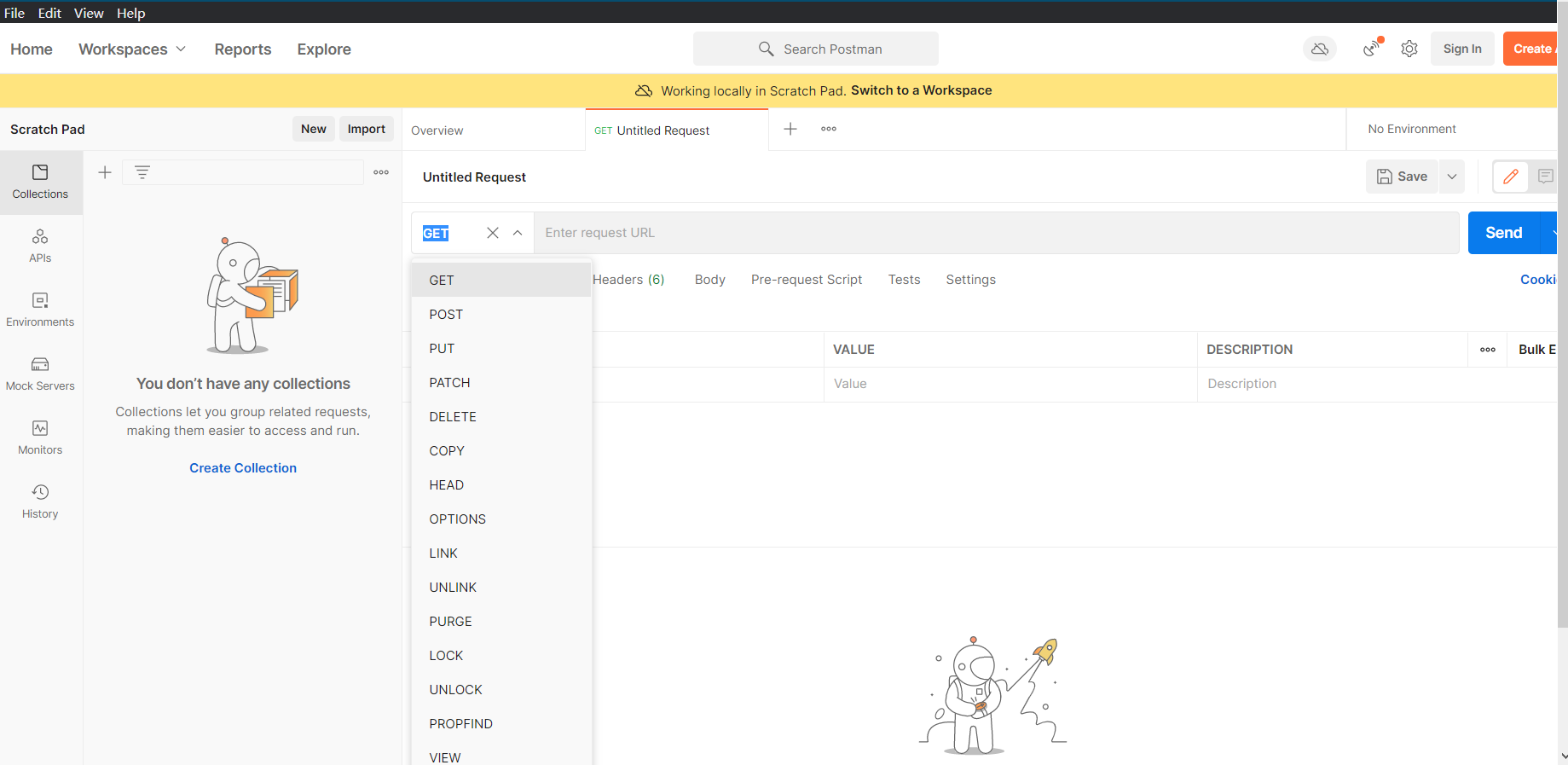The image size is (1568, 765).
Task: Click the plus icon to add a collection
Action: (105, 172)
